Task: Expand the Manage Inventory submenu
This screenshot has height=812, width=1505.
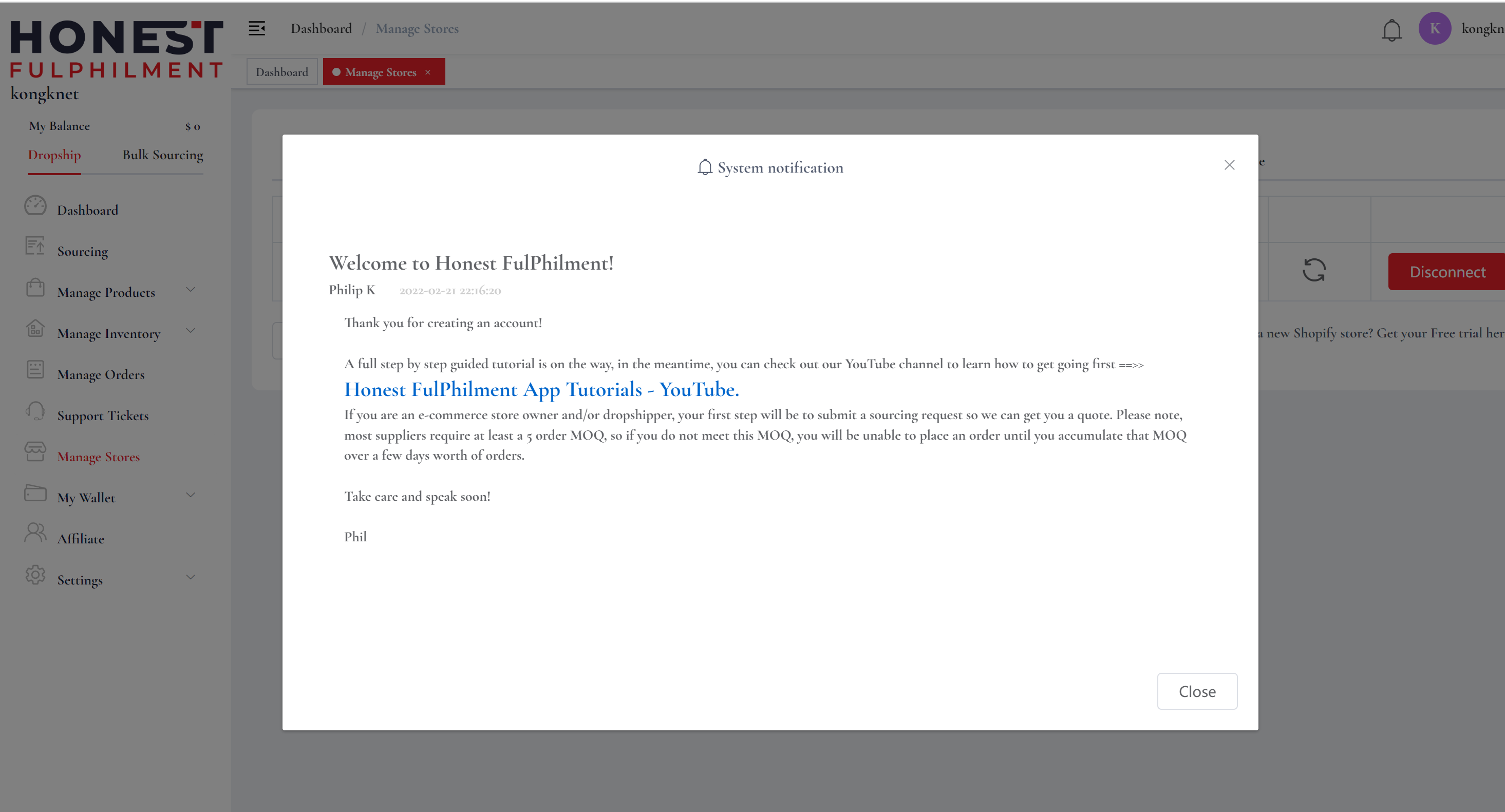Action: point(191,331)
